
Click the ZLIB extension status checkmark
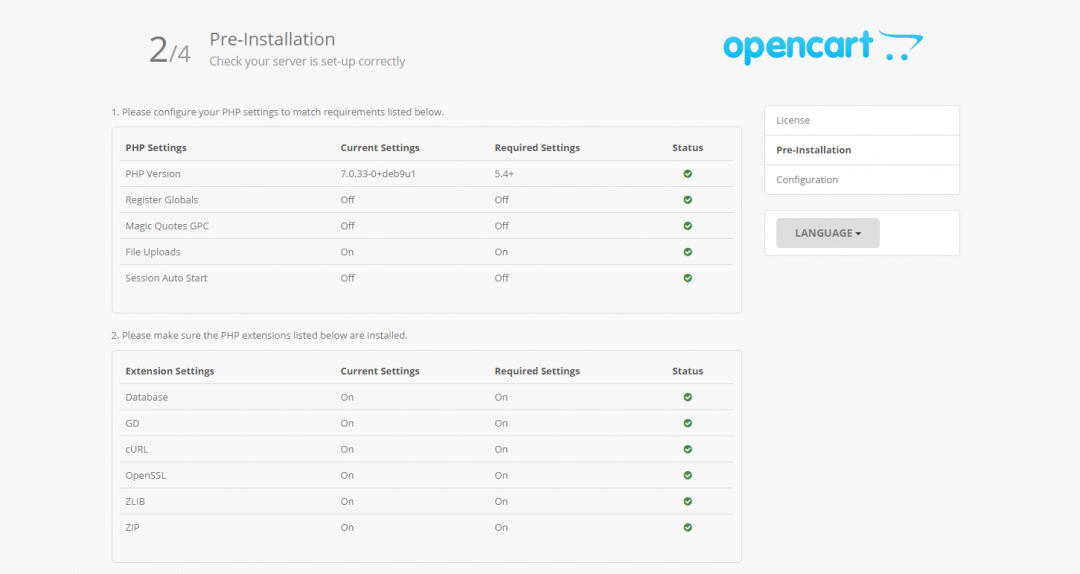(x=687, y=502)
